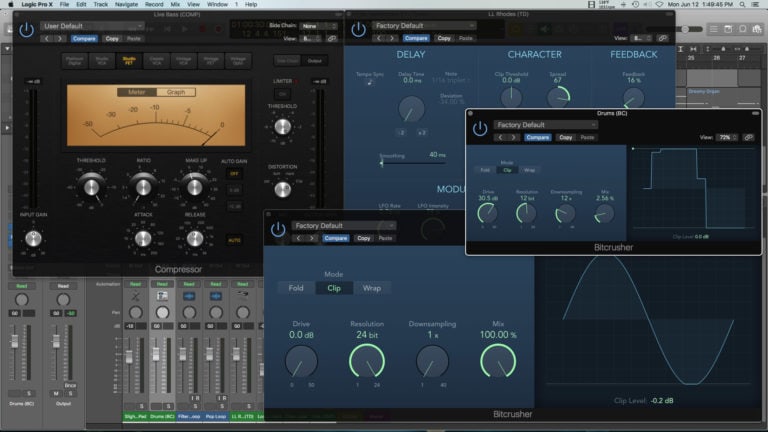Screen dimensions: 768x432
Task: Click the link icon in the LL Rhodes plugin header
Action: tap(662, 38)
